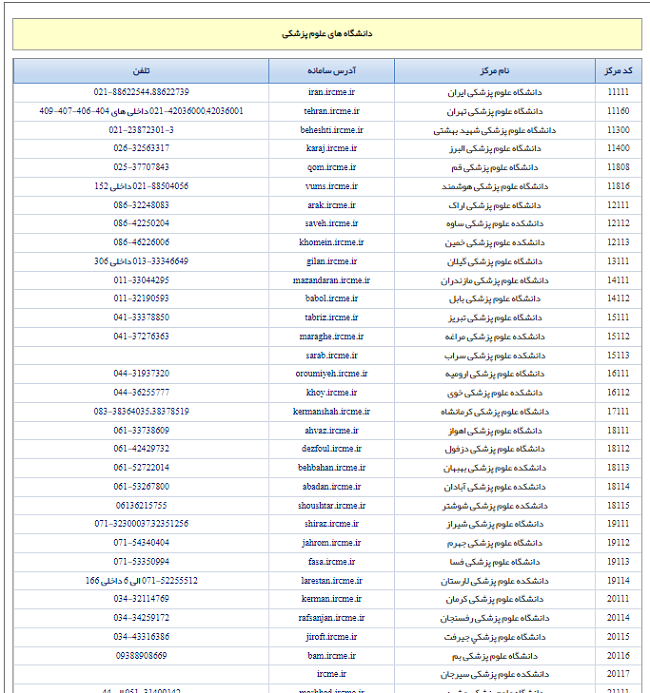Select center code 20117 cell
Image resolution: width=650 pixels, height=693 pixels.
[618, 674]
